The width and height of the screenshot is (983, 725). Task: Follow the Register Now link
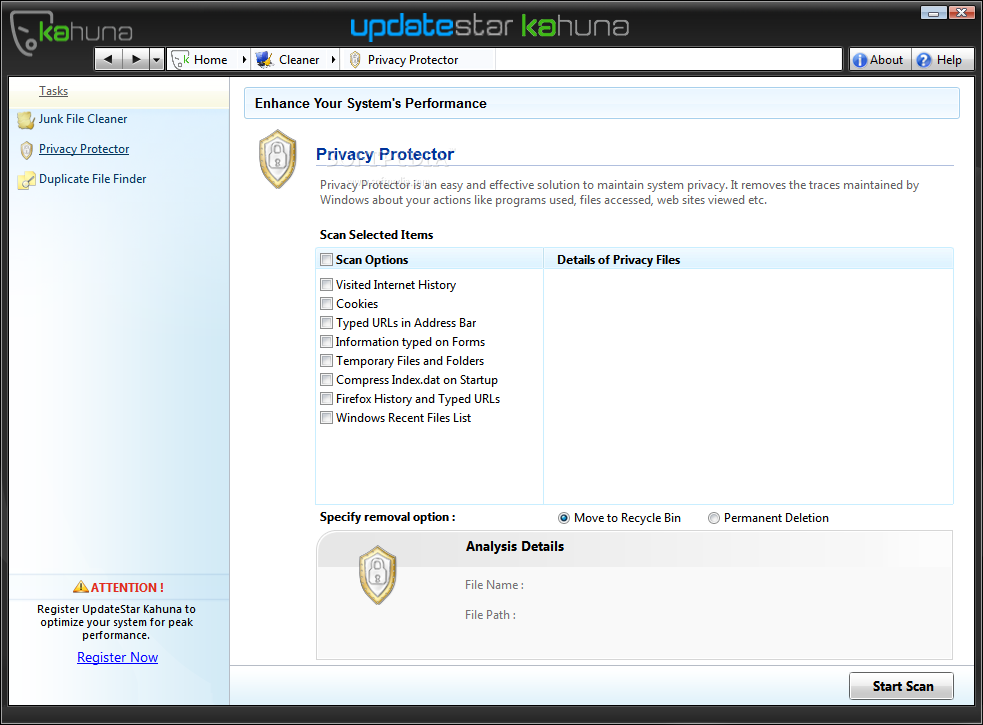117,657
